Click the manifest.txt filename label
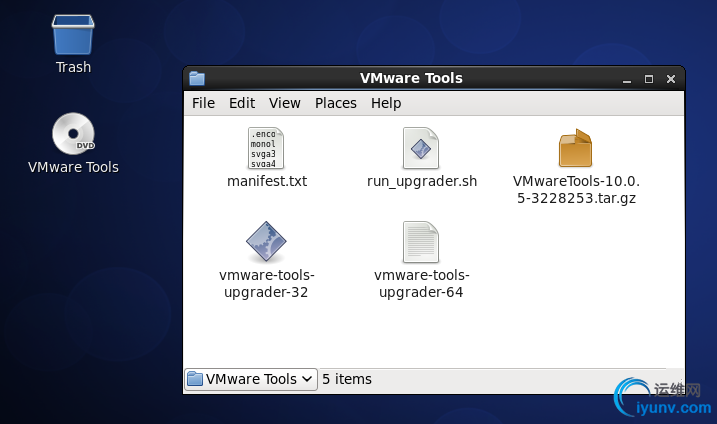Screen dimensions: 717x424 click(x=267, y=182)
